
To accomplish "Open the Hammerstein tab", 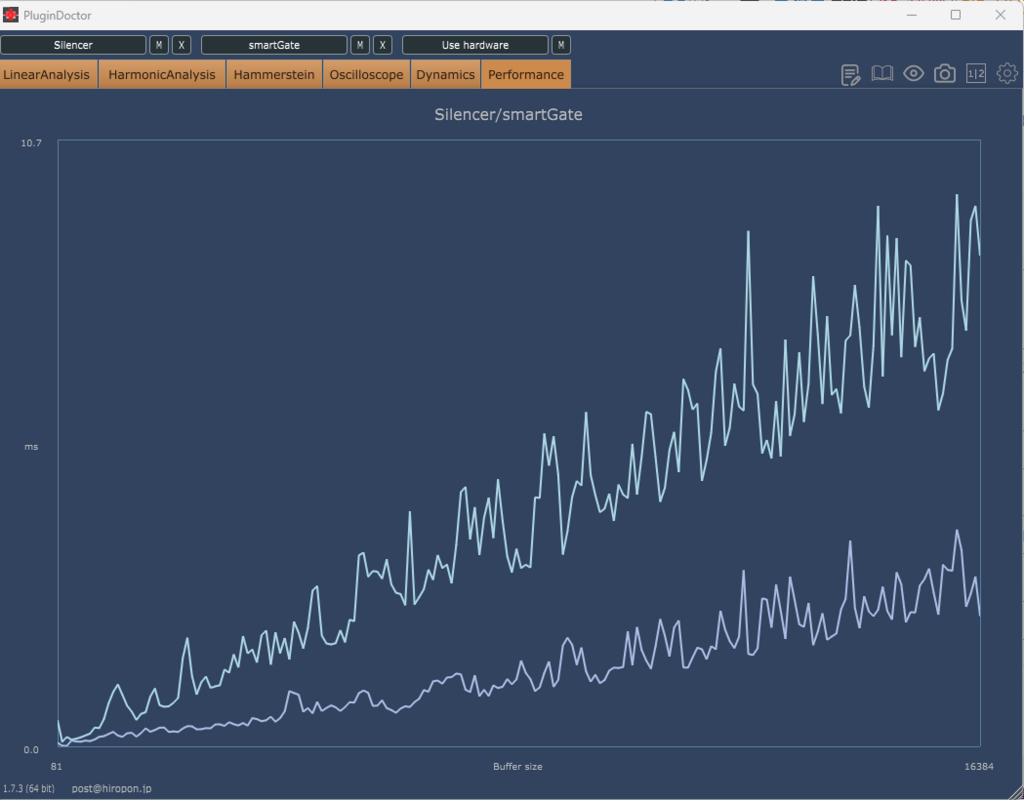I will tap(274, 74).
